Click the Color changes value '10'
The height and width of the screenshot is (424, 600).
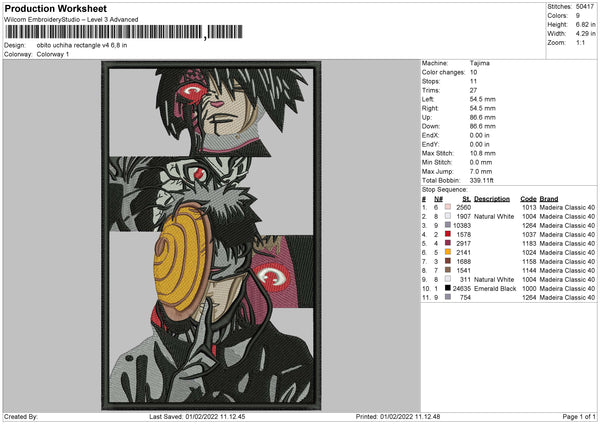(473, 72)
